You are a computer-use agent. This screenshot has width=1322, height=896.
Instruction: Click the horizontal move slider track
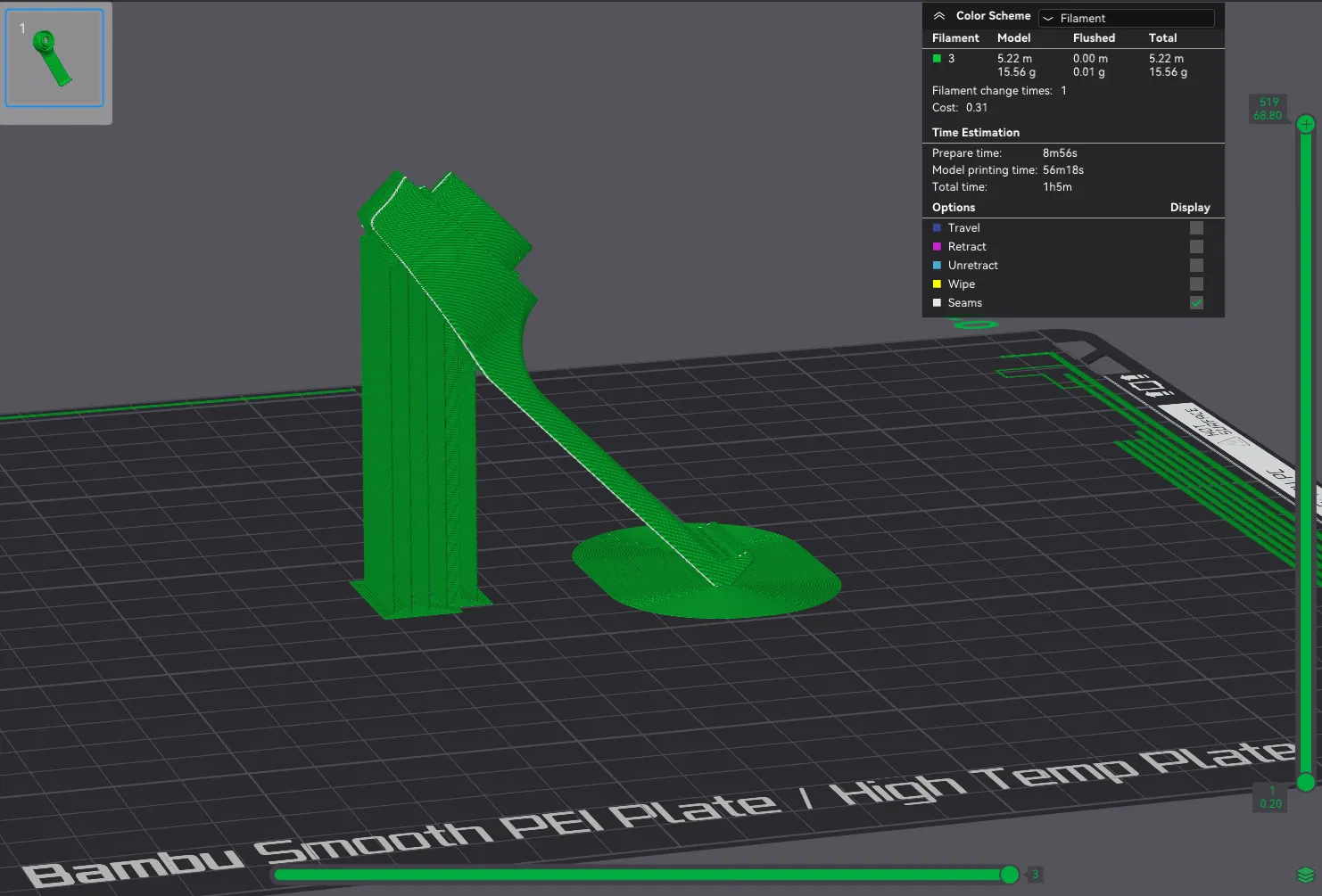click(642, 875)
